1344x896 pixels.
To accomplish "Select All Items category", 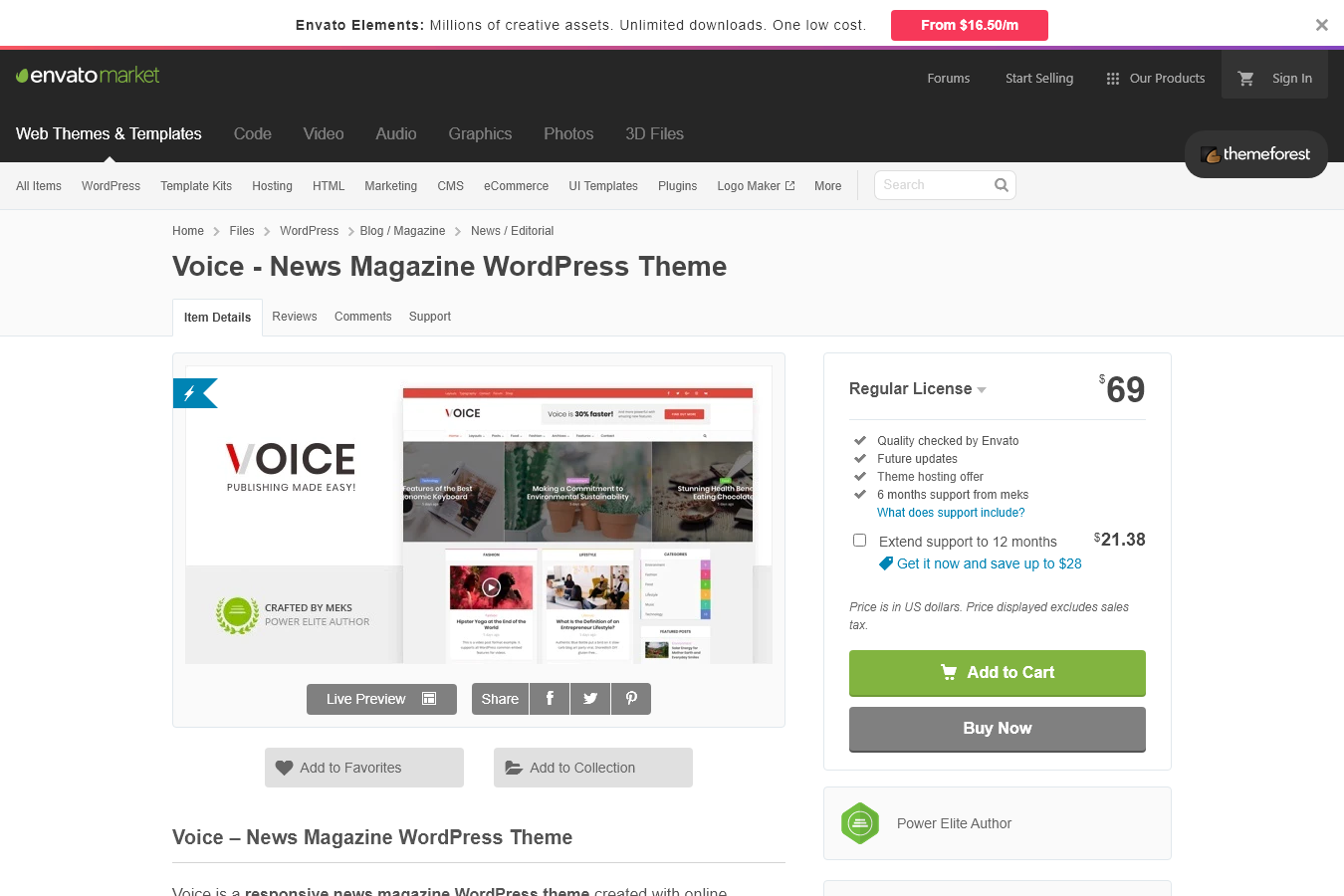I will [x=39, y=186].
